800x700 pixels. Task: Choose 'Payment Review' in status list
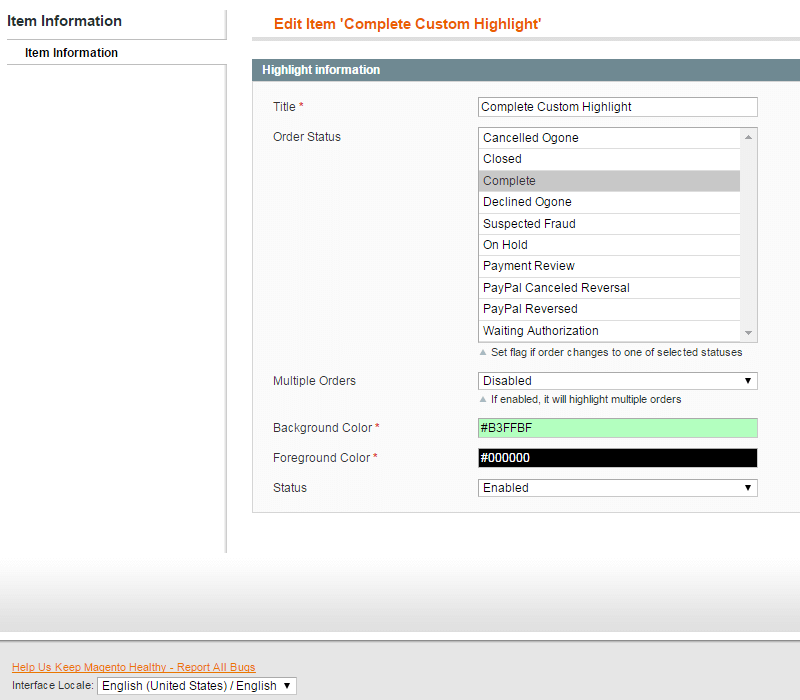tap(608, 266)
